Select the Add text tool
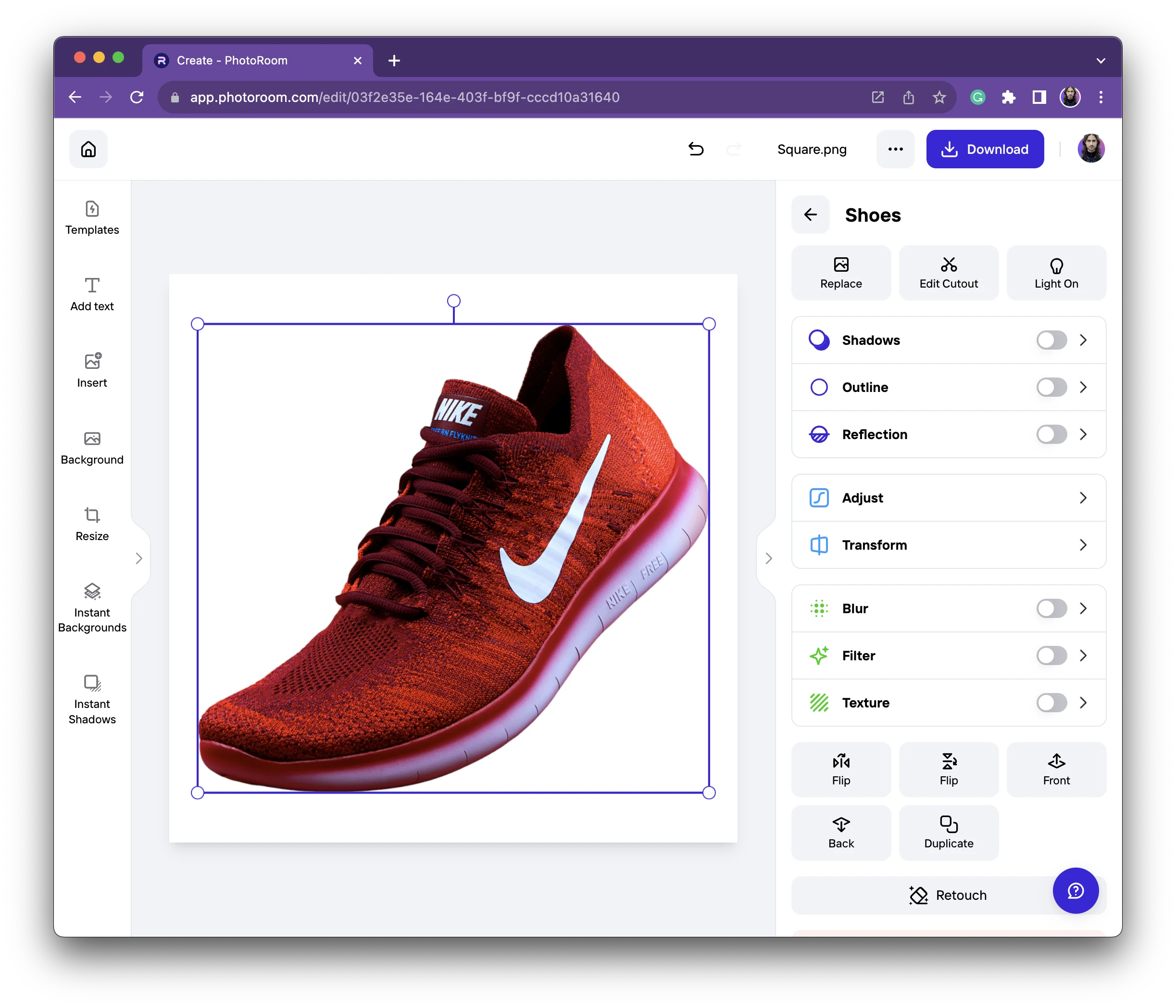1176x1008 pixels. (x=92, y=295)
